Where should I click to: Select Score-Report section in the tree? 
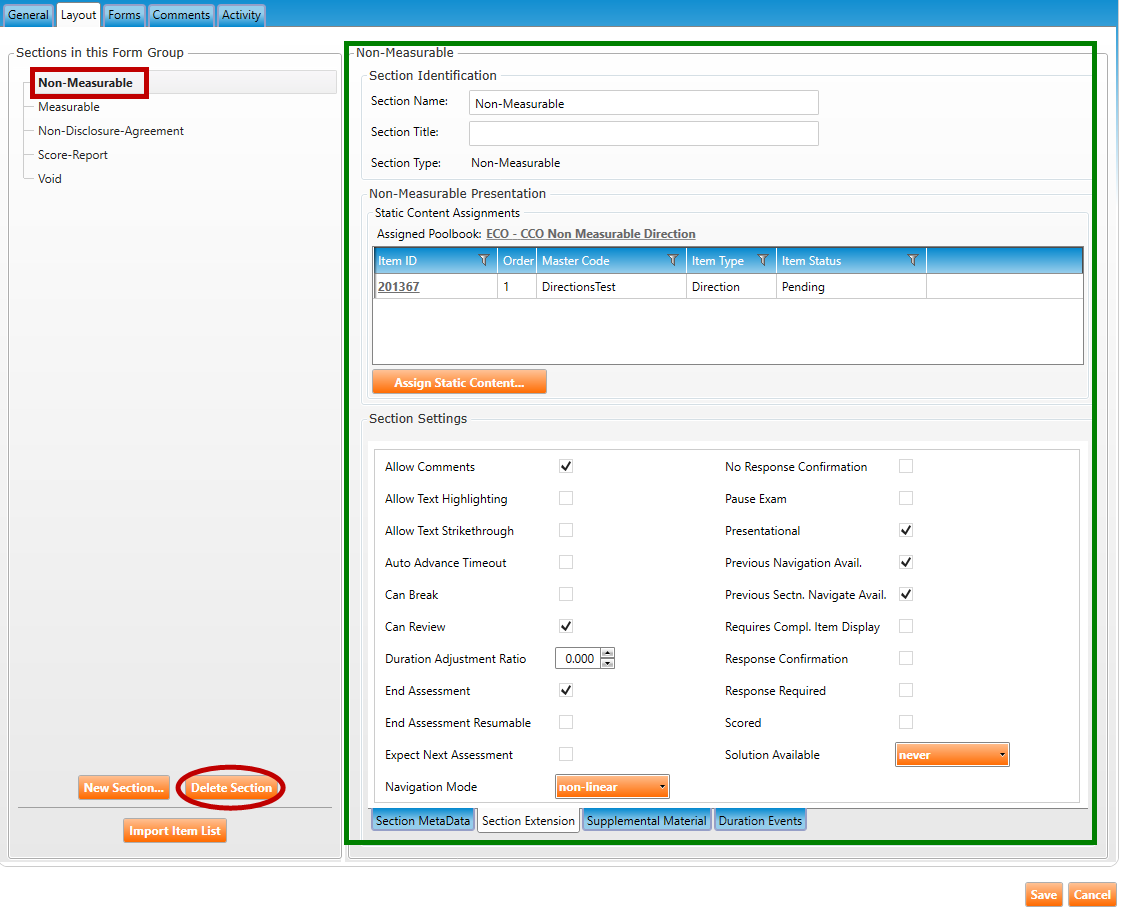[73, 155]
